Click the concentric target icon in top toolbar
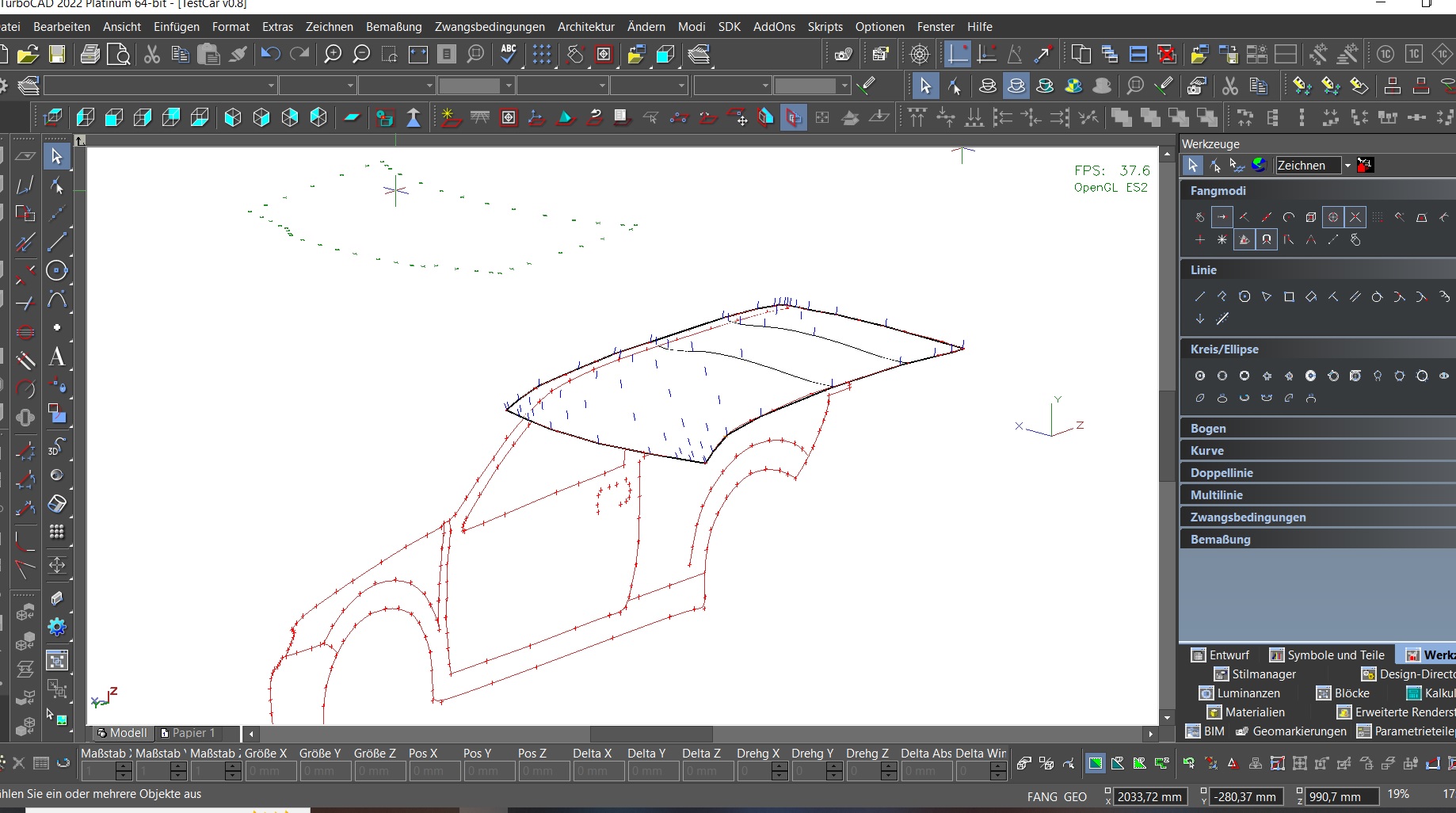Viewport: 1456px width, 813px height. (x=920, y=54)
